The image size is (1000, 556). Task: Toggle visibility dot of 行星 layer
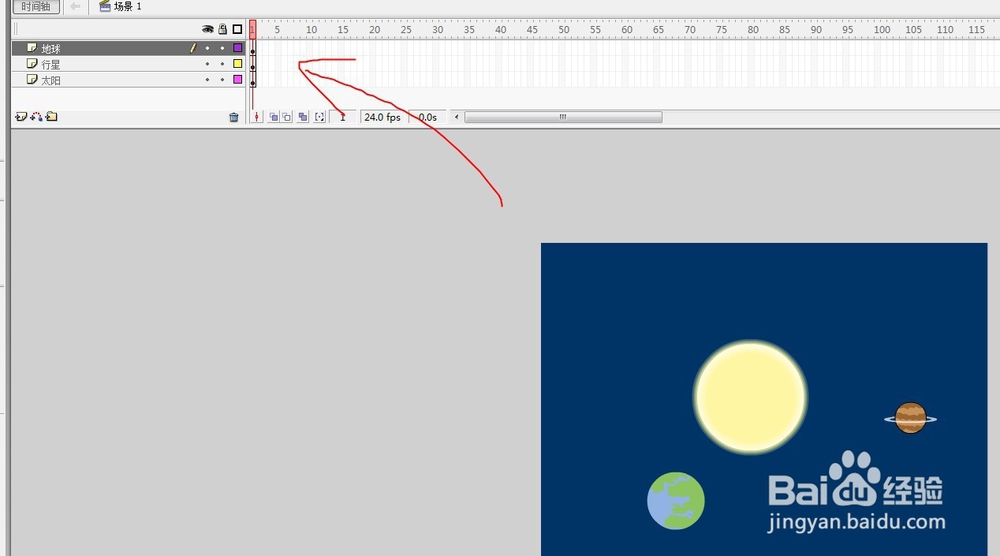[x=207, y=64]
